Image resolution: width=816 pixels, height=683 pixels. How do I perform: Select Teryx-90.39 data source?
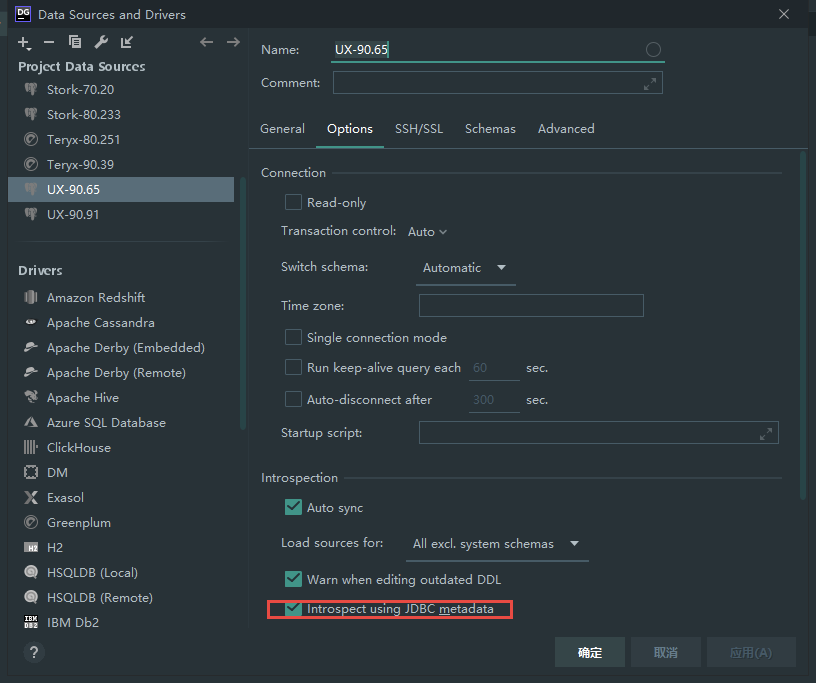click(x=121, y=165)
